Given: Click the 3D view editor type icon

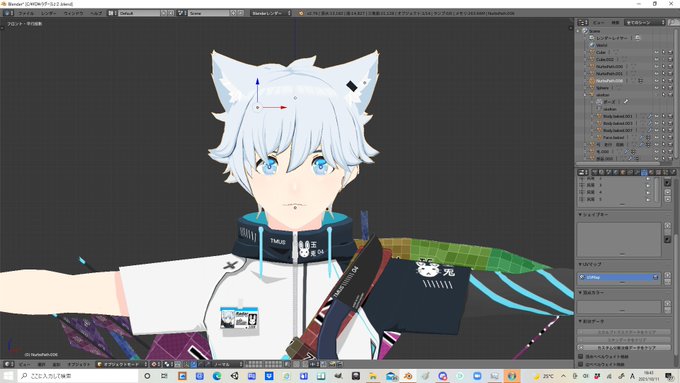Looking at the screenshot, I should (9, 364).
